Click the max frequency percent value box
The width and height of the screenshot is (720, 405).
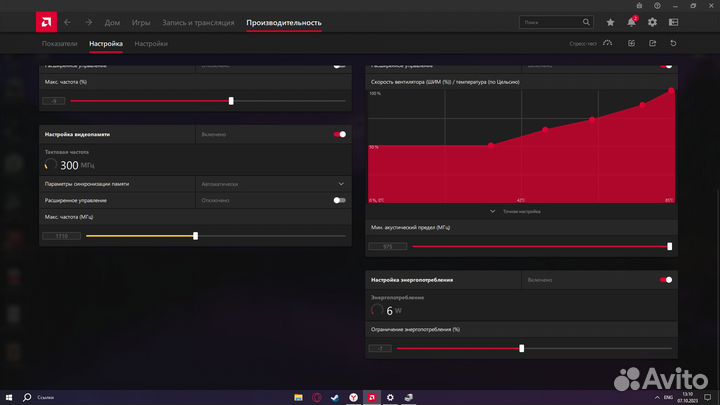point(54,101)
